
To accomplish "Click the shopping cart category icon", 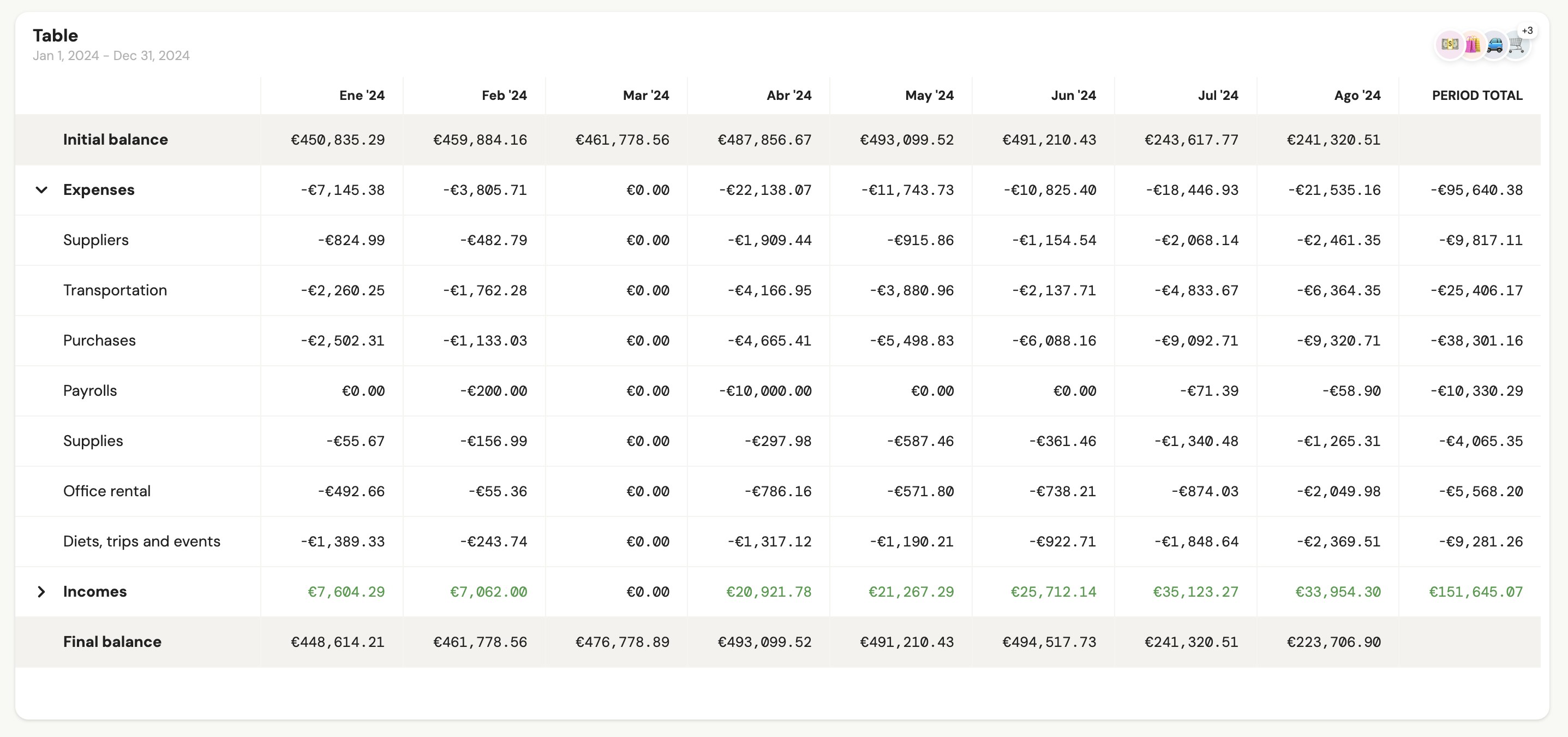I will [x=1516, y=44].
